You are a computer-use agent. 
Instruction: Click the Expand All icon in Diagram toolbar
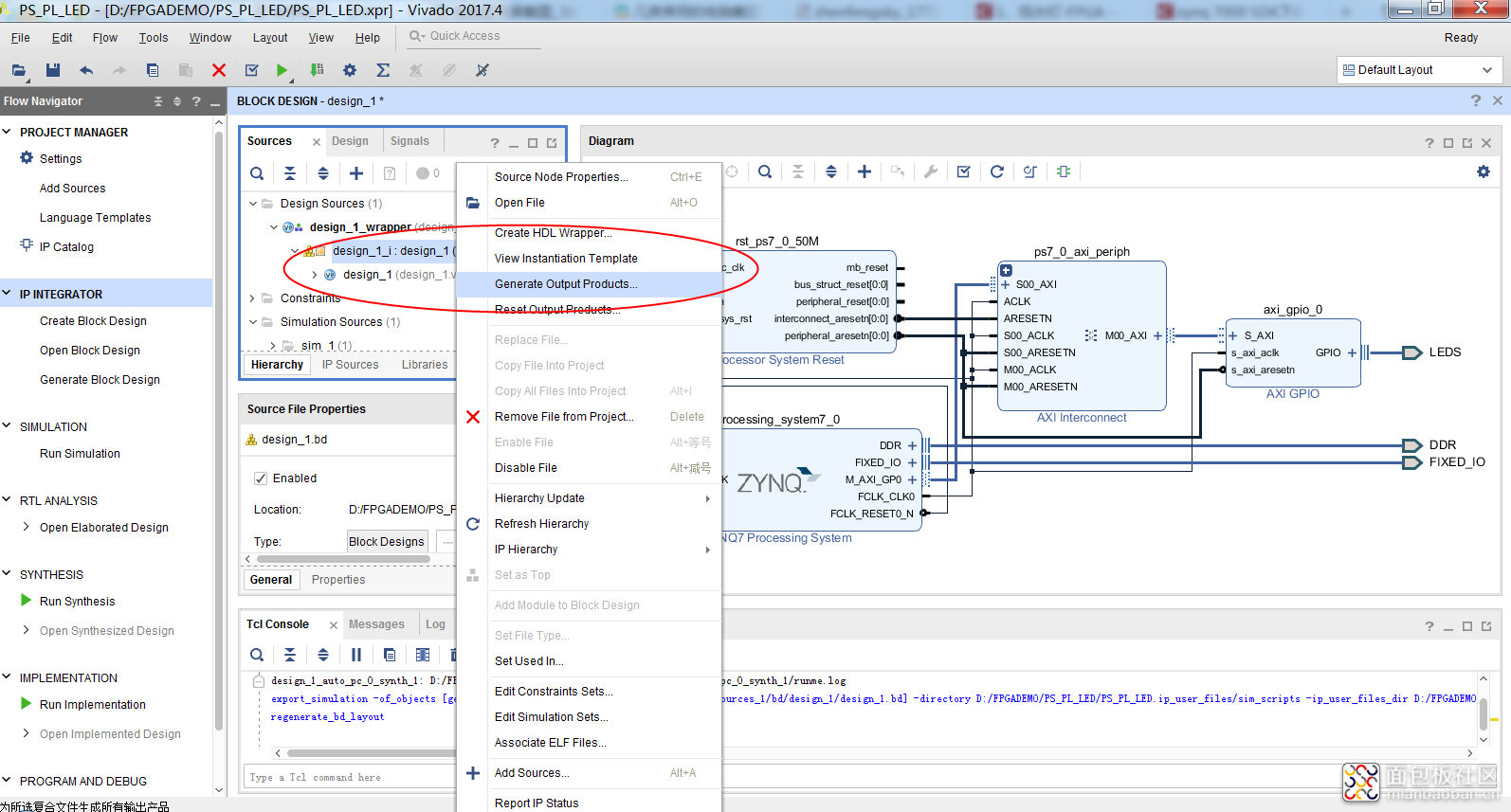(831, 171)
